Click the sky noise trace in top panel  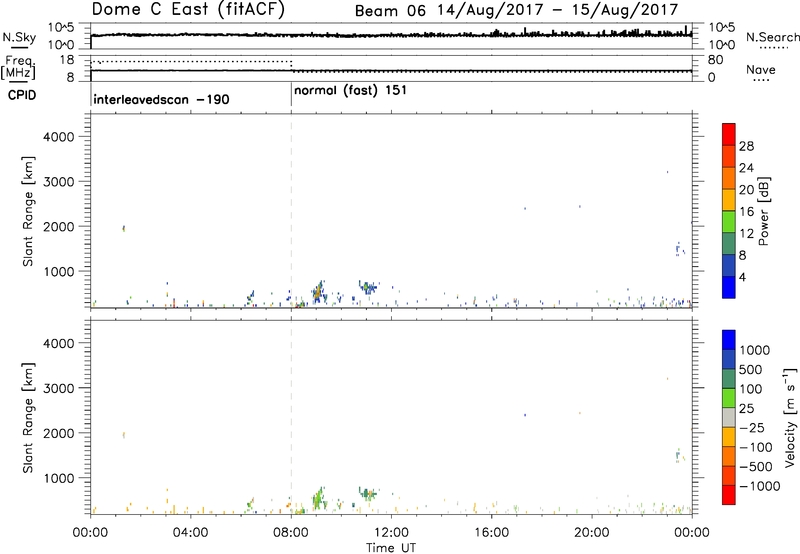point(391,35)
